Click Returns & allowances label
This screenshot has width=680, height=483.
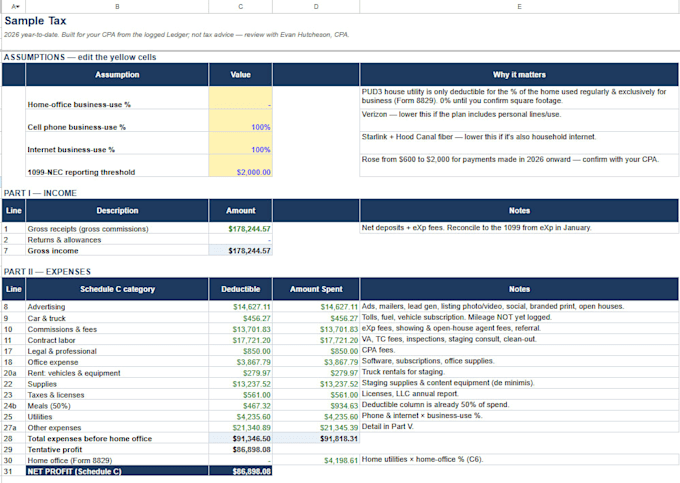point(64,240)
